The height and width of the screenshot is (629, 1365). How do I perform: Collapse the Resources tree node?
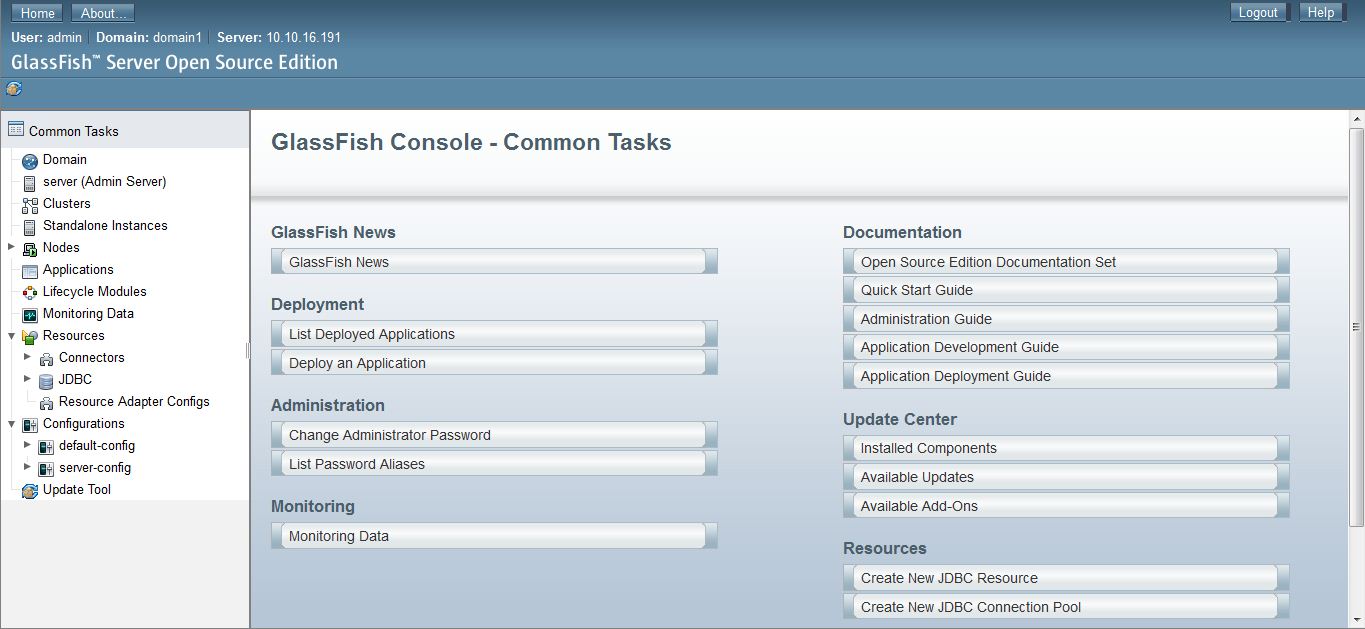(x=11, y=335)
